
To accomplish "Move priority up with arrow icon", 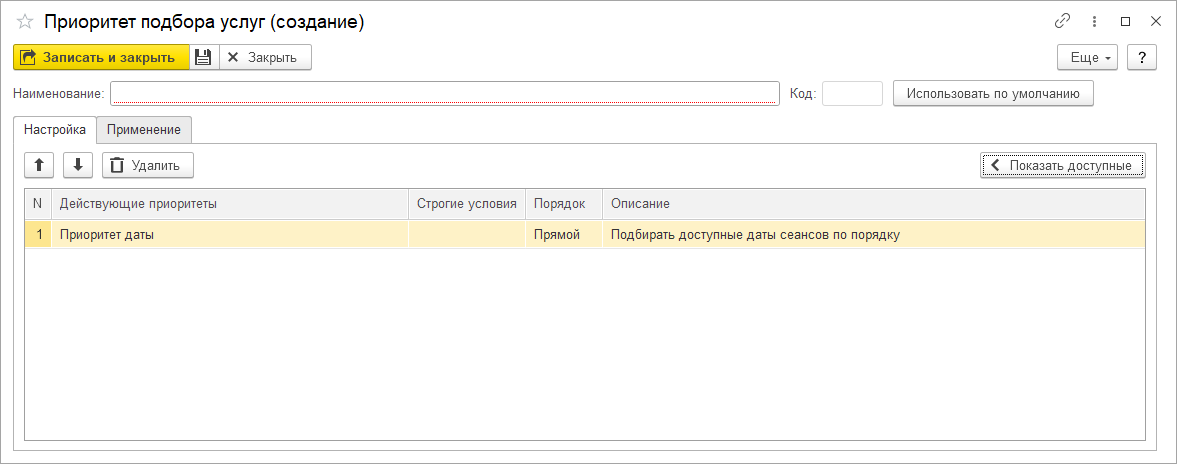I will click(x=39, y=165).
